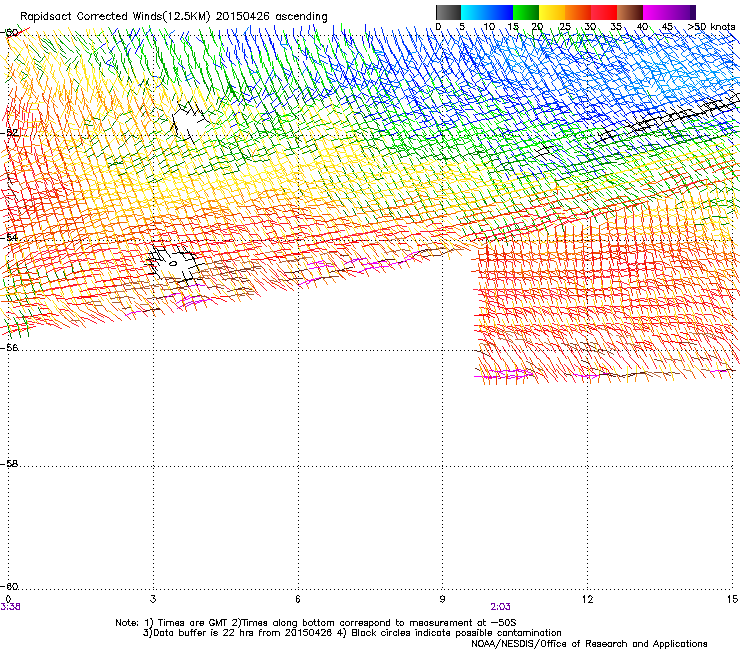Viewport: 740px width, 650px height.
Task: Click the longitude 12 axis label
Action: [x=587, y=599]
